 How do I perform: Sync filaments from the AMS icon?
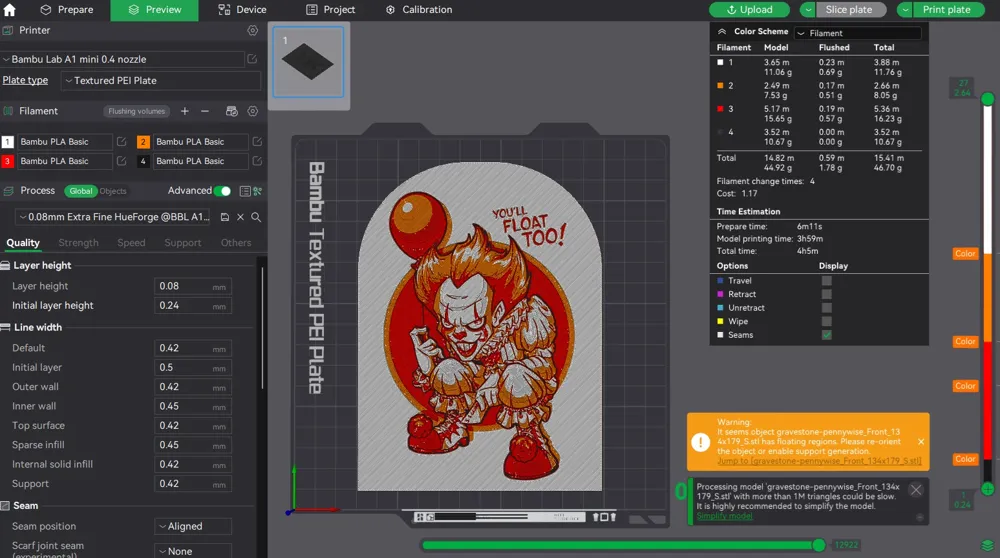232,111
